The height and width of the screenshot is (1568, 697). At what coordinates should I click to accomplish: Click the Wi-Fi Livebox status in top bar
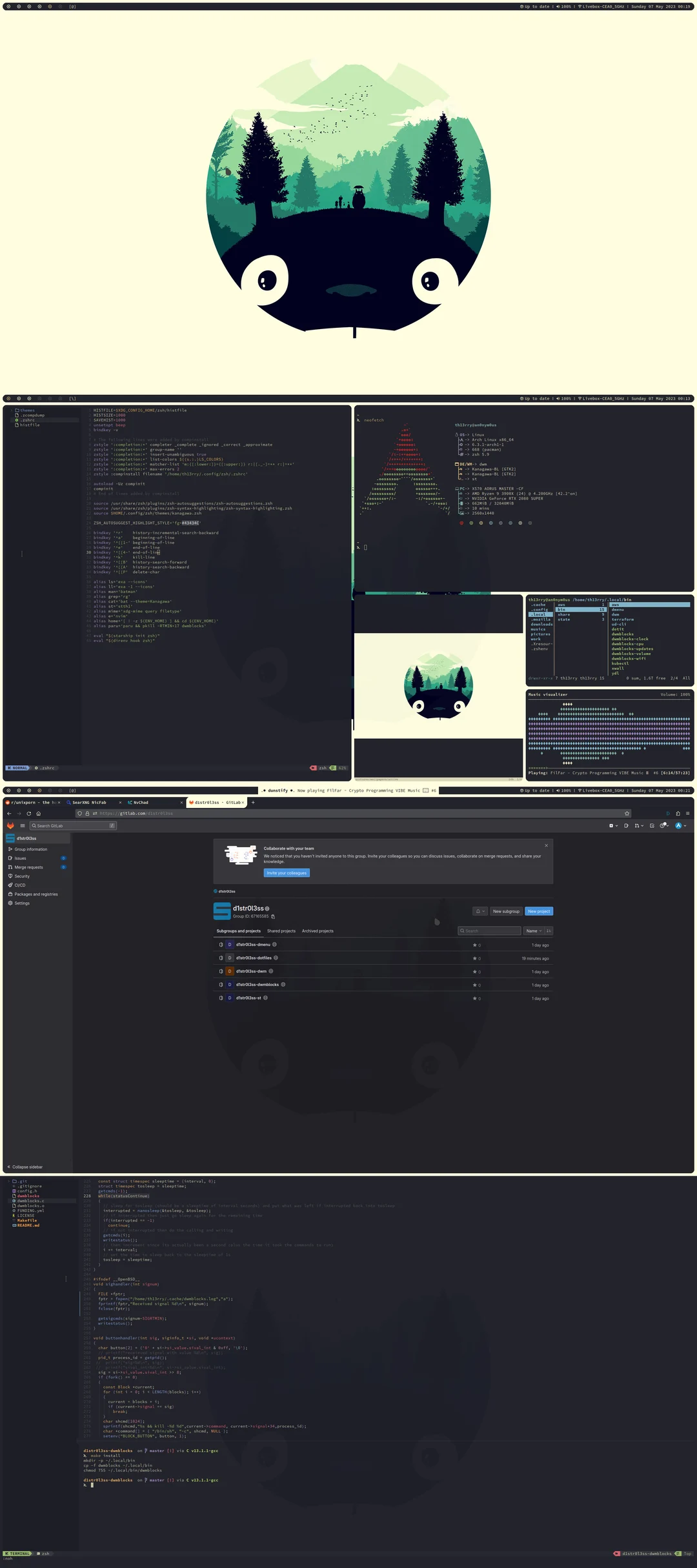[x=601, y=6]
